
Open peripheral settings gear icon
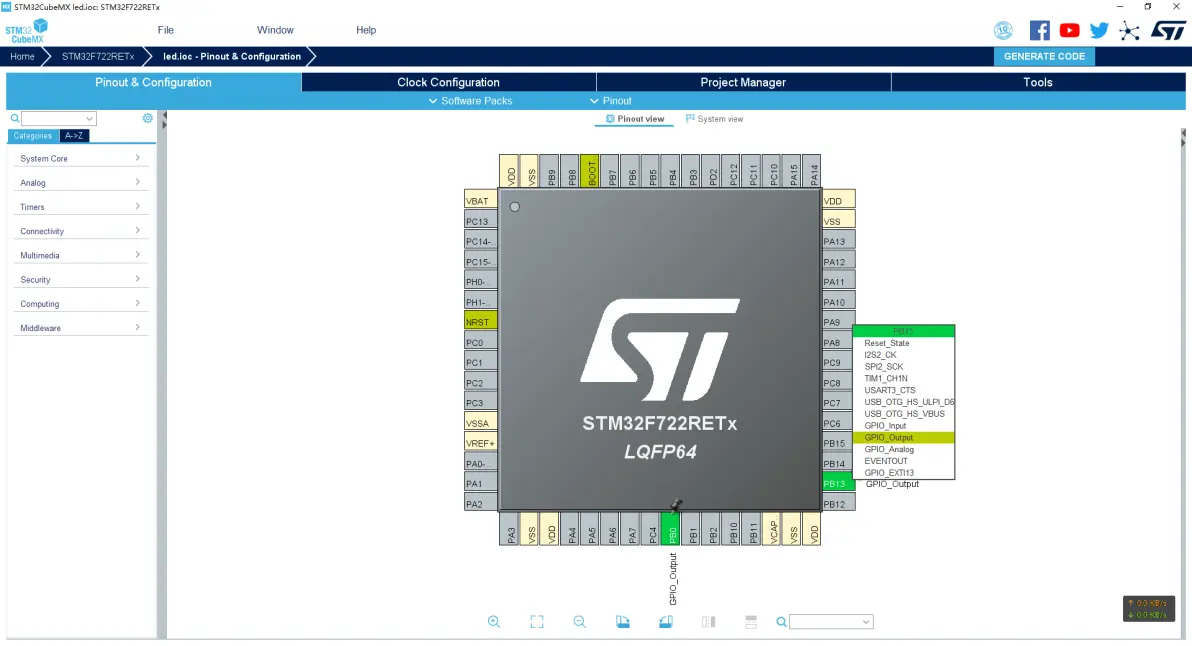click(148, 118)
